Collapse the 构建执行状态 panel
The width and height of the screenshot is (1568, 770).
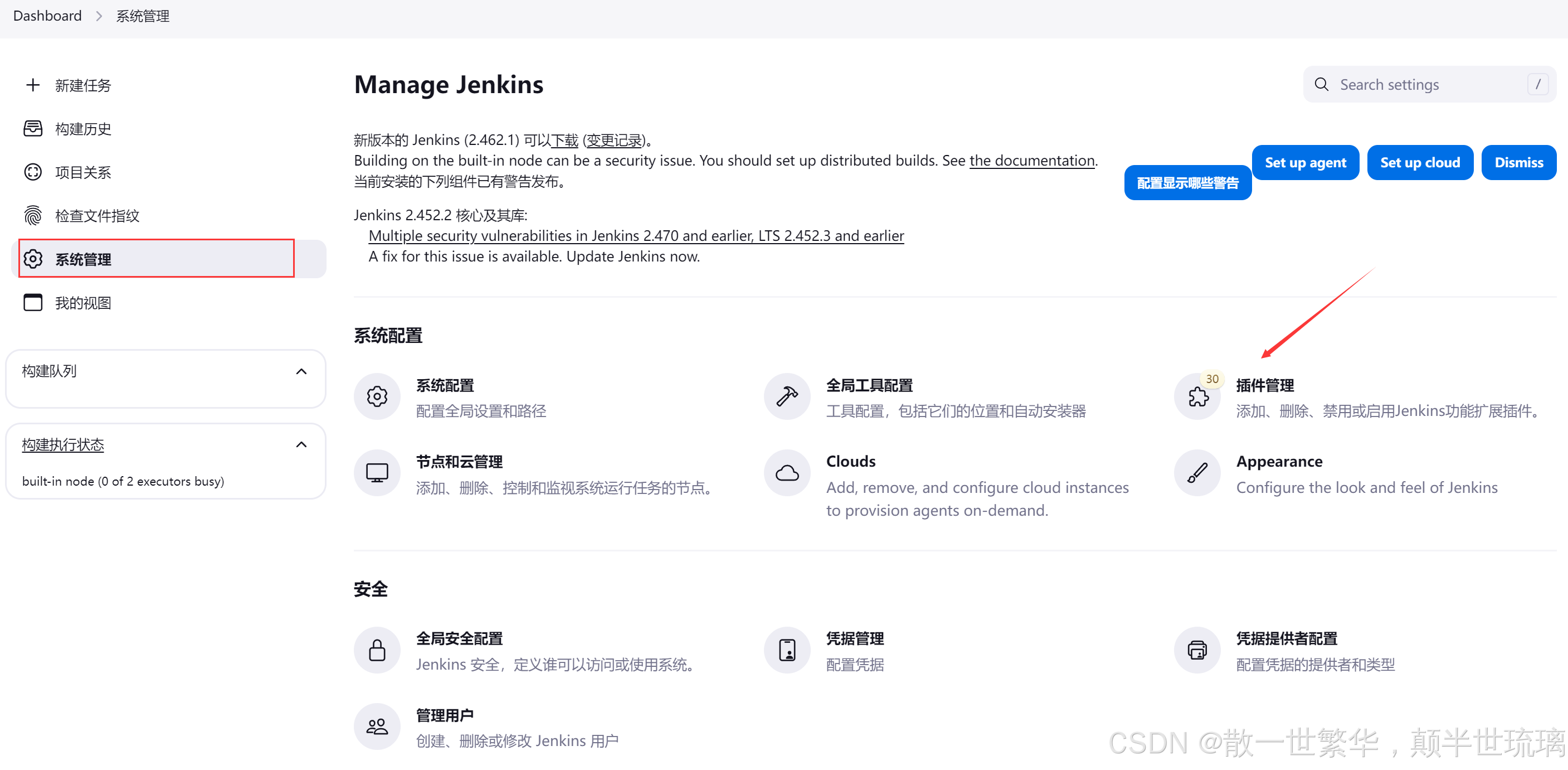[x=301, y=444]
